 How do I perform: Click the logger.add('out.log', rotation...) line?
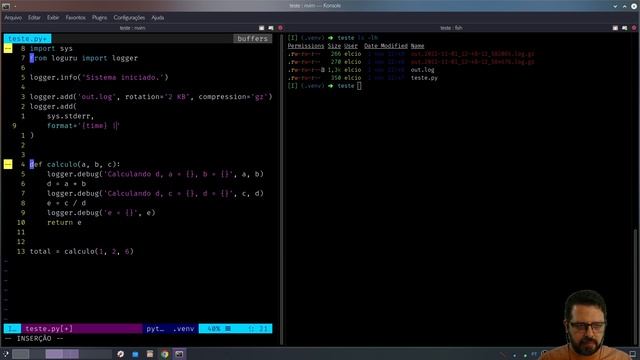(151, 97)
